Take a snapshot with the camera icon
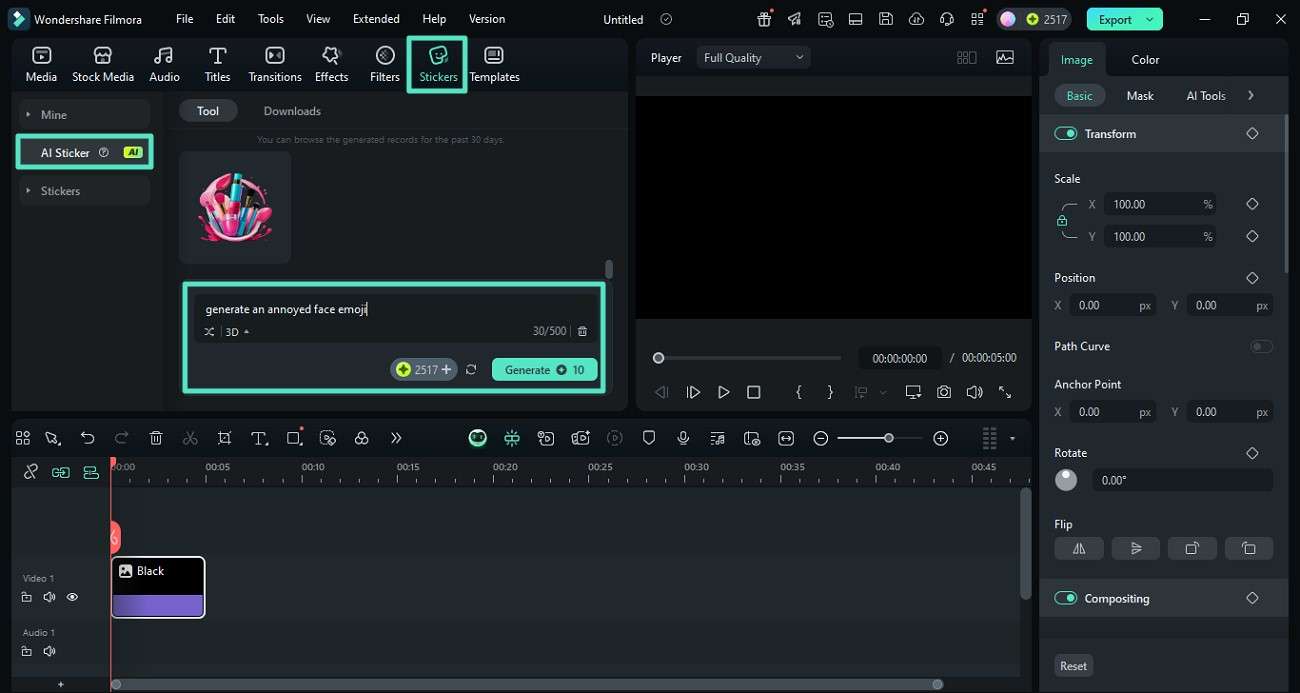 point(944,393)
